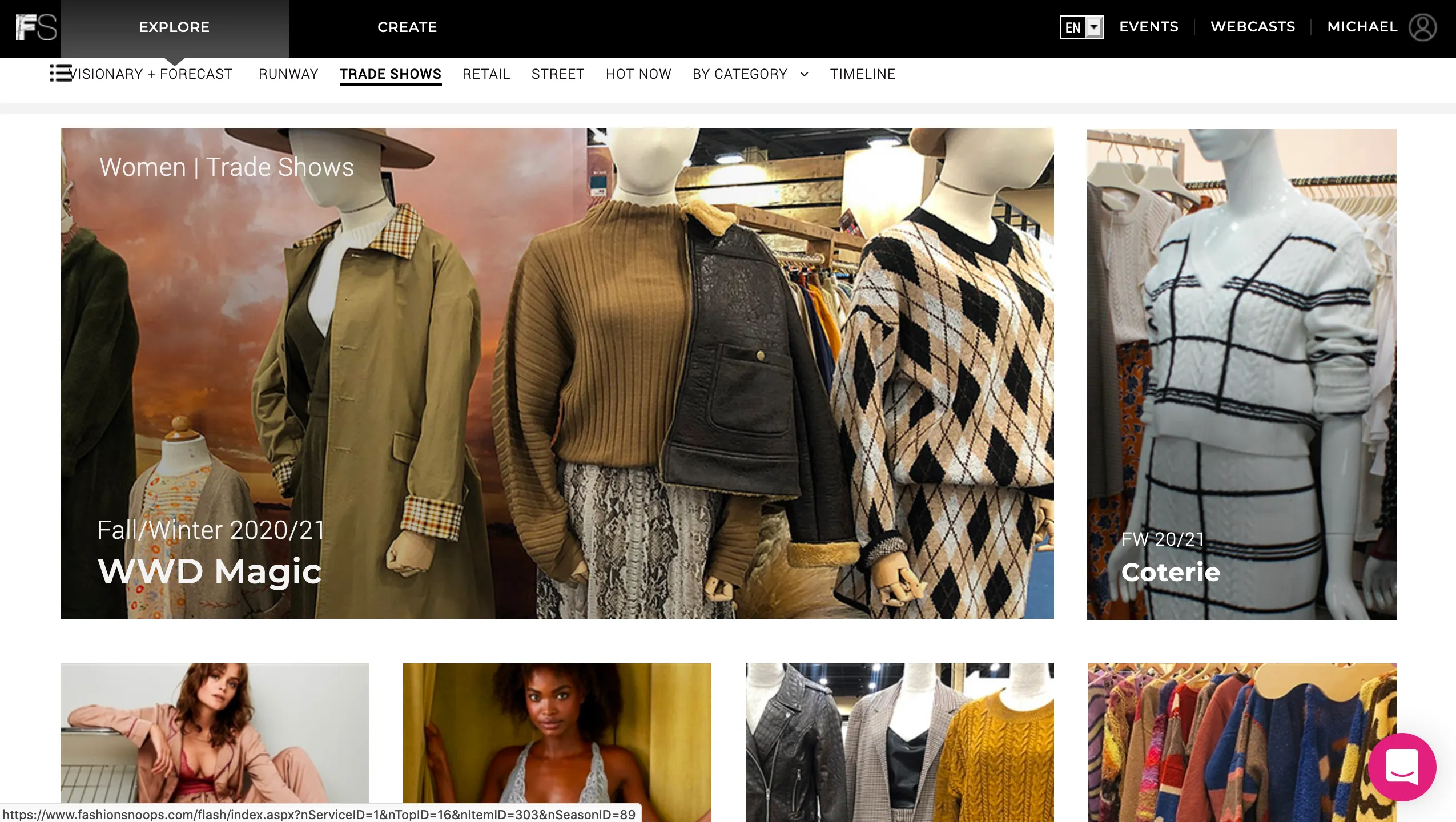Open the Events link
Viewport: 1456px width, 822px height.
point(1149,27)
